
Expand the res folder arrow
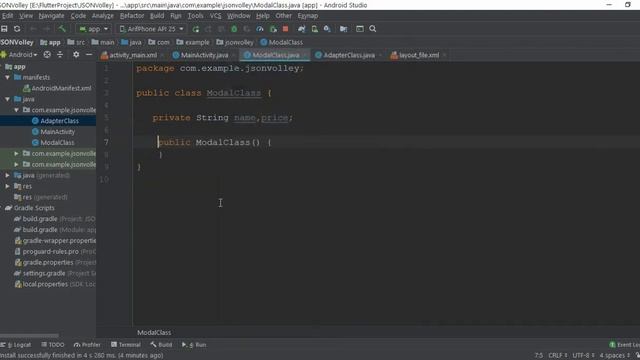point(7,186)
